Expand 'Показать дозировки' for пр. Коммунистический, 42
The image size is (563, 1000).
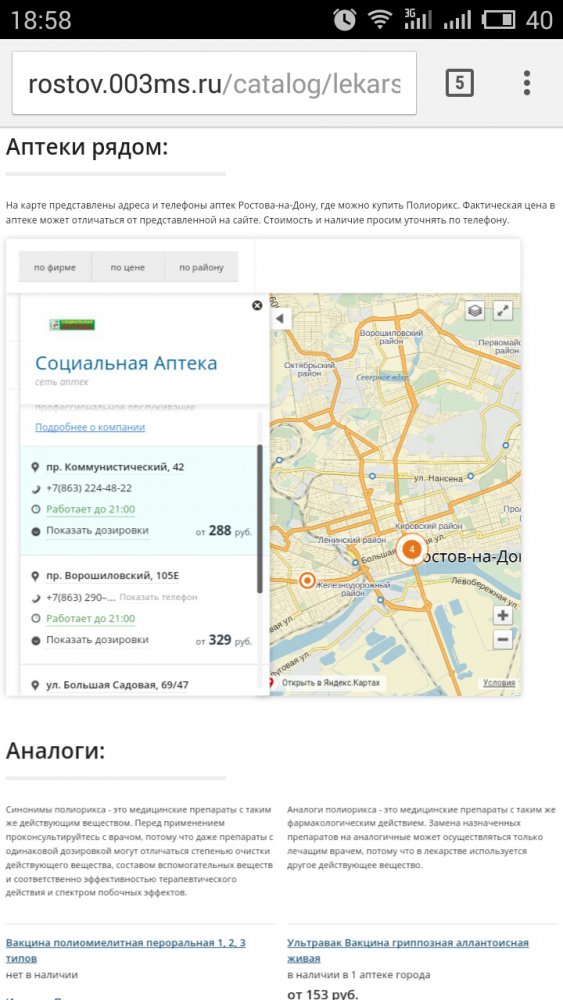(x=98, y=531)
